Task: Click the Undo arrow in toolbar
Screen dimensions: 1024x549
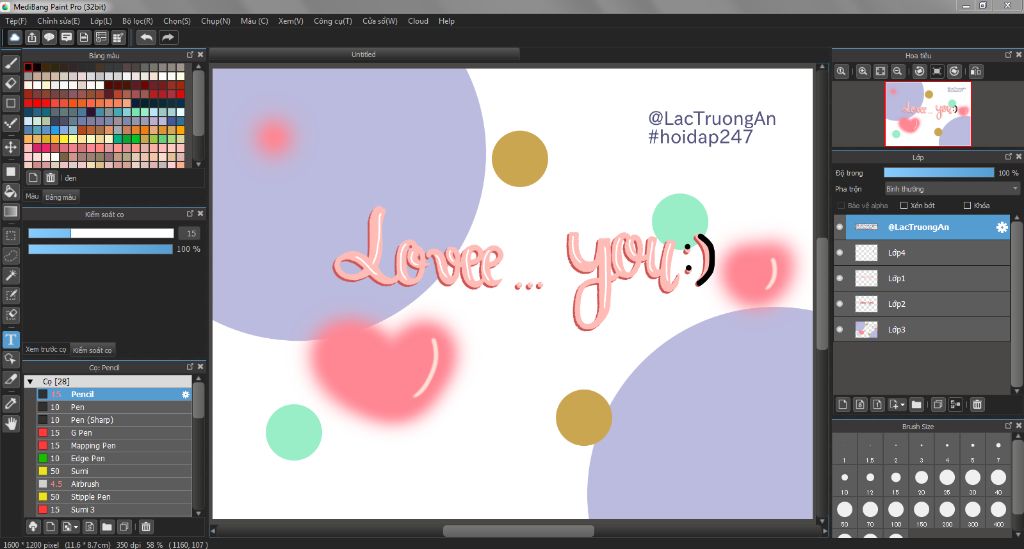Action: 146,37
